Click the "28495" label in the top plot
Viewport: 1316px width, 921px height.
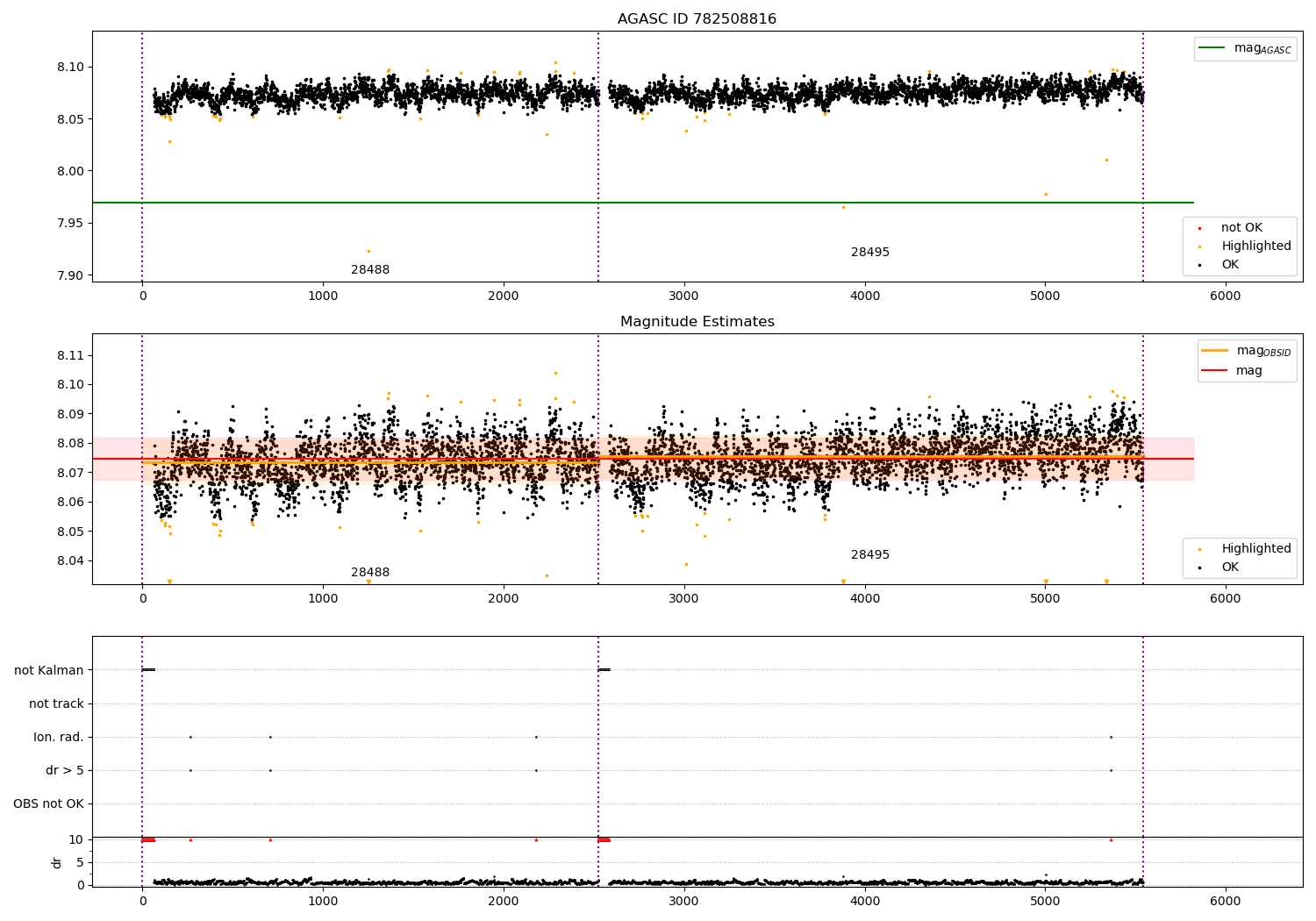coord(870,253)
